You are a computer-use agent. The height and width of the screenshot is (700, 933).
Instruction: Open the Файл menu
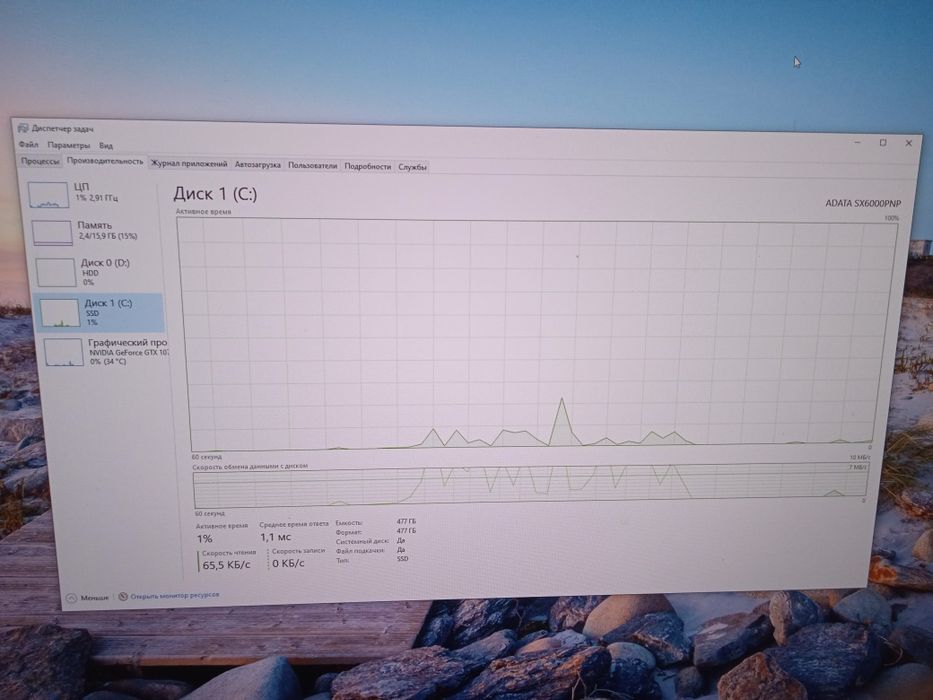click(x=28, y=145)
